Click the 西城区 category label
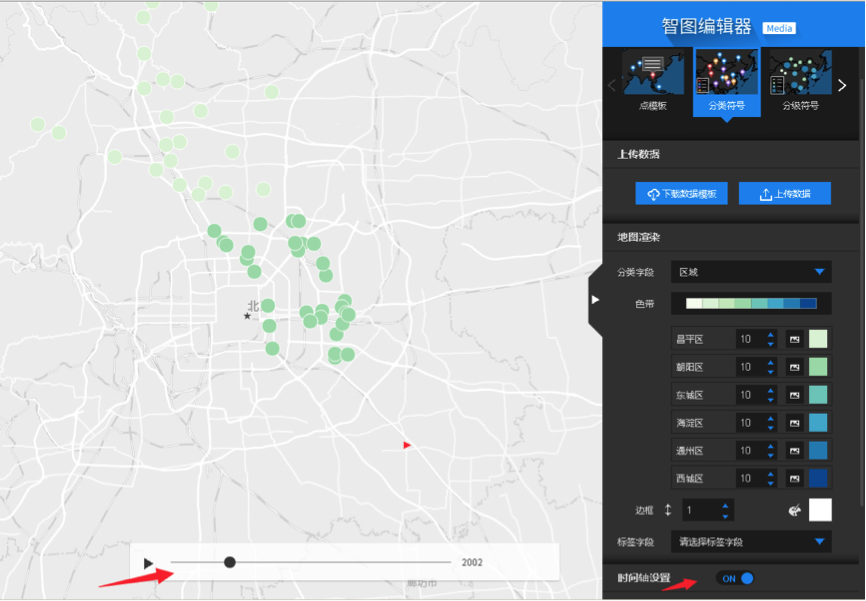The image size is (866, 601). click(x=689, y=478)
